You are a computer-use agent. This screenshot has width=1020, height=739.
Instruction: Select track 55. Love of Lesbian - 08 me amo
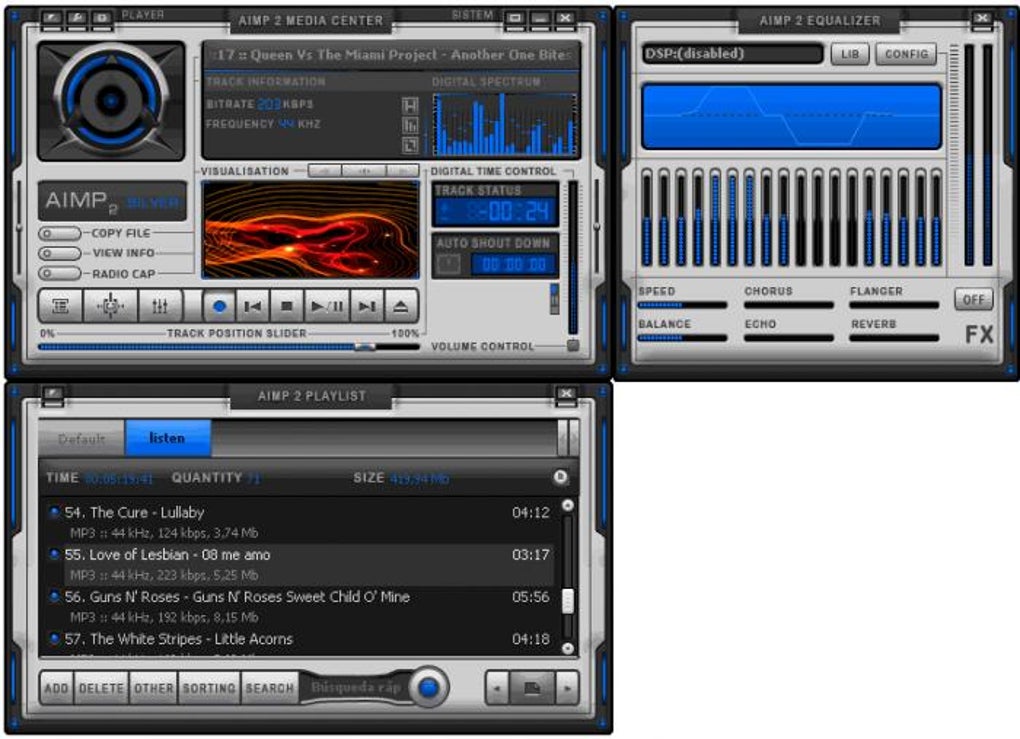[300, 565]
